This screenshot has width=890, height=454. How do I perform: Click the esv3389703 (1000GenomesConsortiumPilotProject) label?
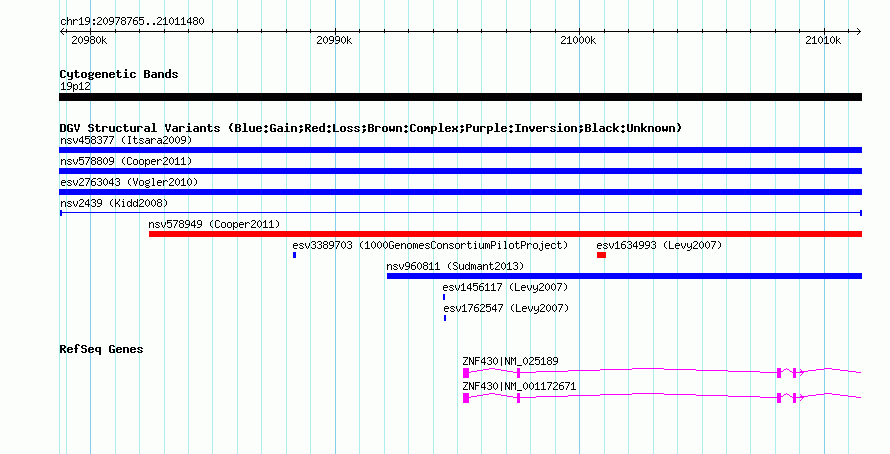(430, 245)
